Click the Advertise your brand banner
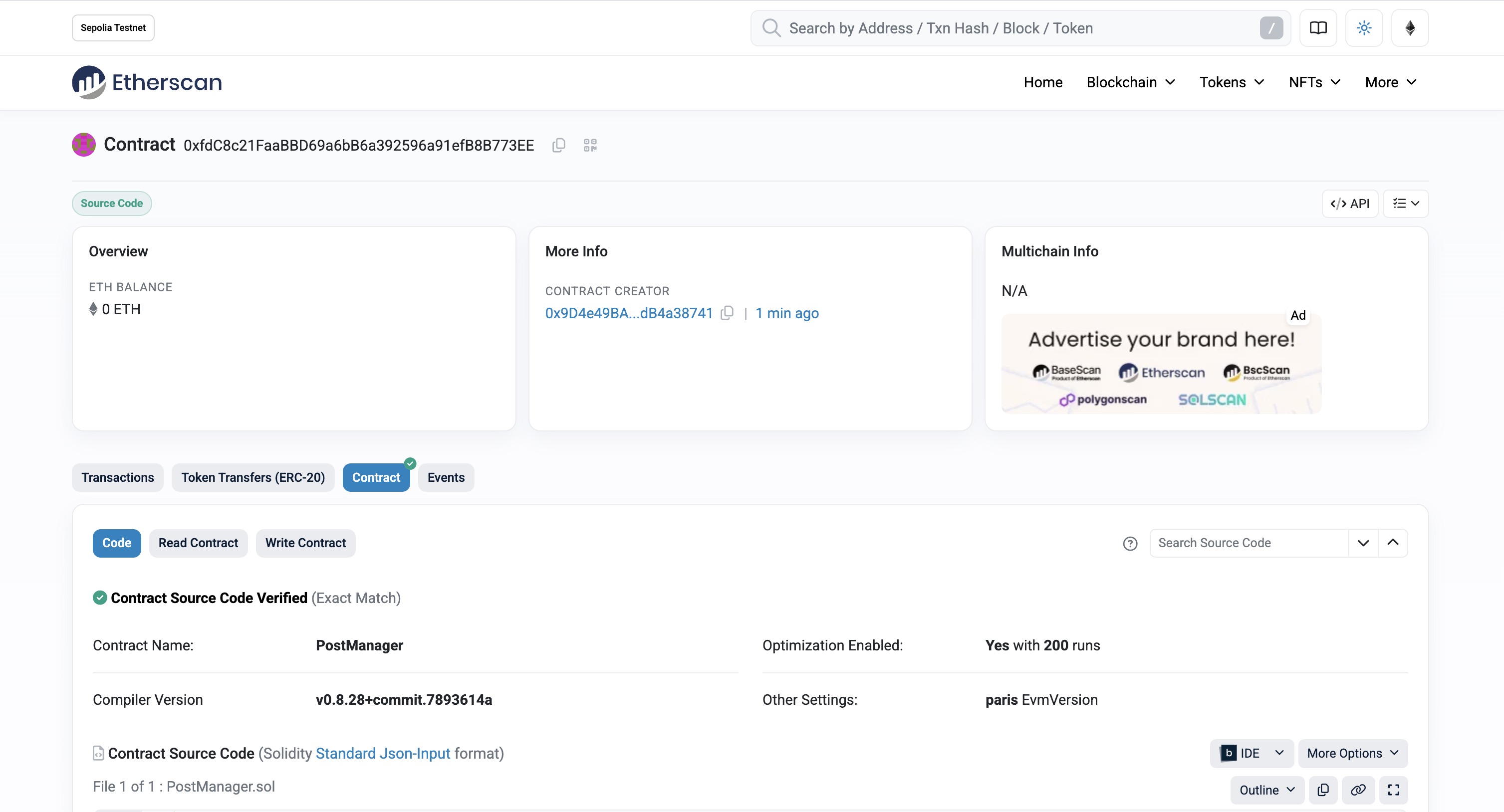The height and width of the screenshot is (812, 1504). pos(1161,364)
